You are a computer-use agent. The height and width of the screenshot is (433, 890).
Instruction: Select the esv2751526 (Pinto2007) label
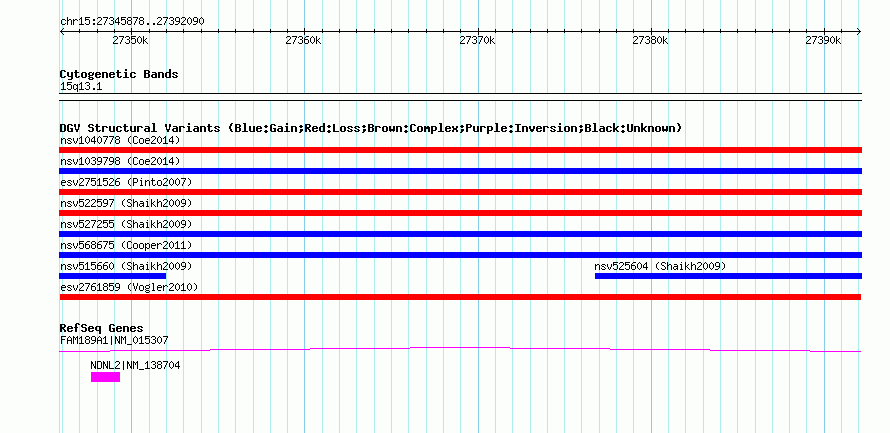pos(126,182)
